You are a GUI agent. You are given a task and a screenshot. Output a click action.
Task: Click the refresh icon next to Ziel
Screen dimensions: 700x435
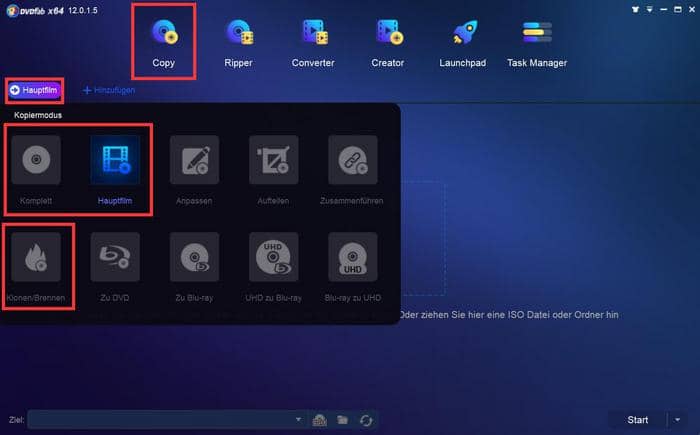point(366,420)
